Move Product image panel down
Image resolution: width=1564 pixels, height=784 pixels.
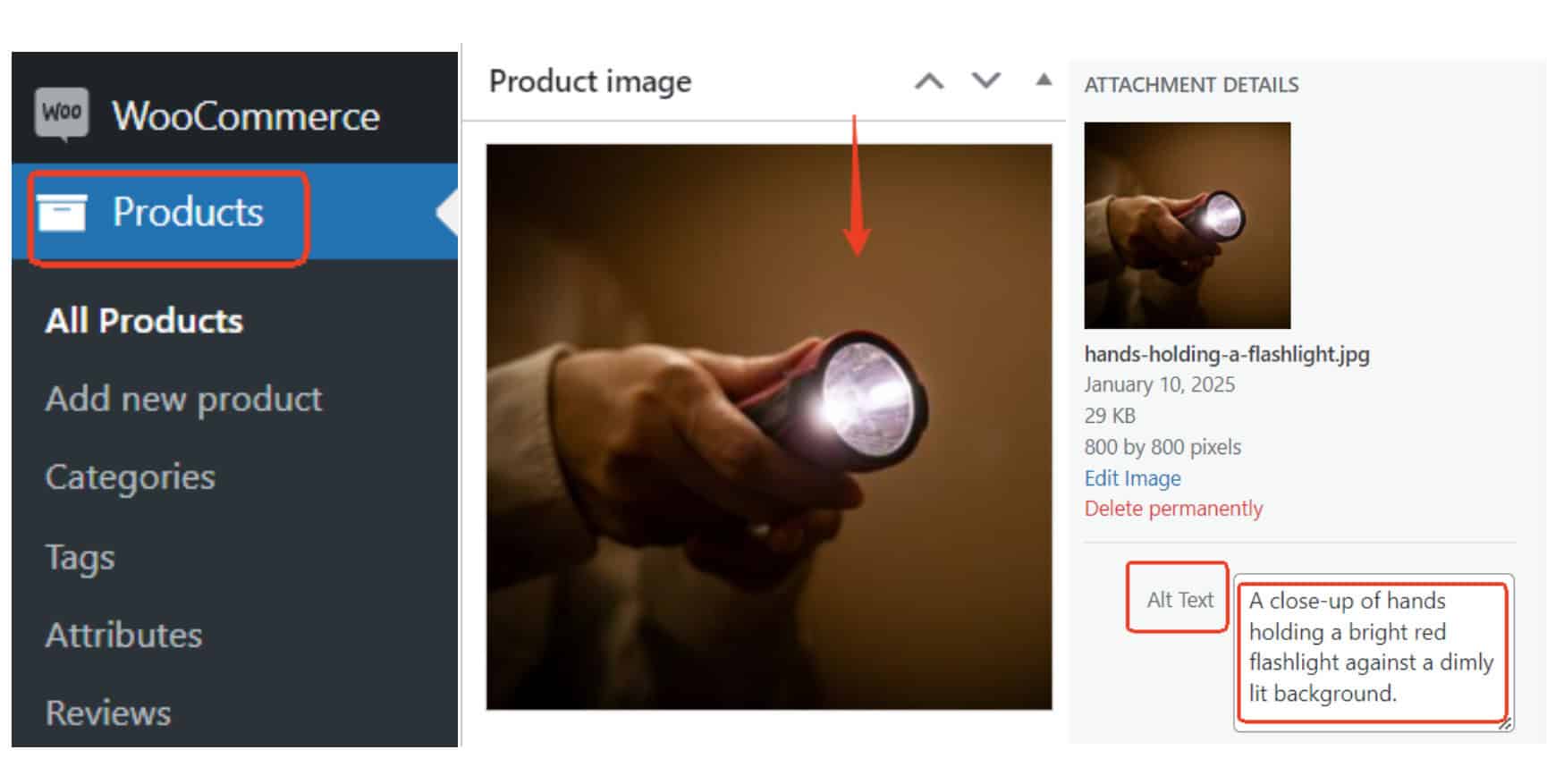[x=985, y=81]
